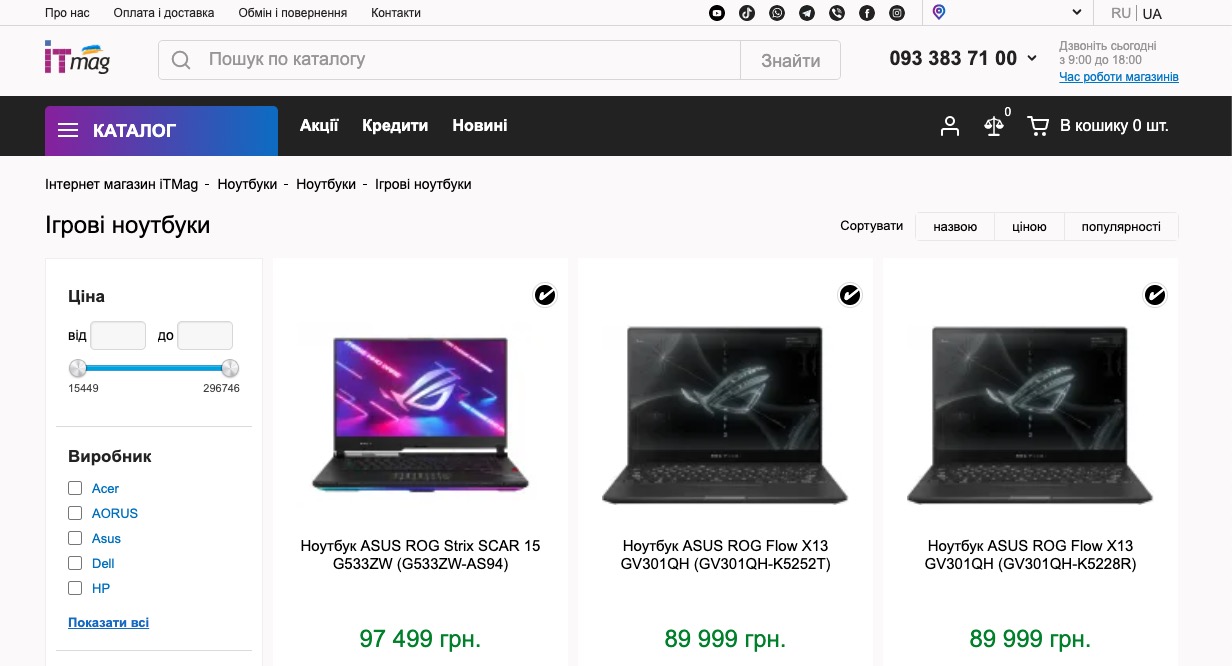Screen dimensions: 1232x666
Task: Go to the Кредити menu item
Action: [395, 125]
